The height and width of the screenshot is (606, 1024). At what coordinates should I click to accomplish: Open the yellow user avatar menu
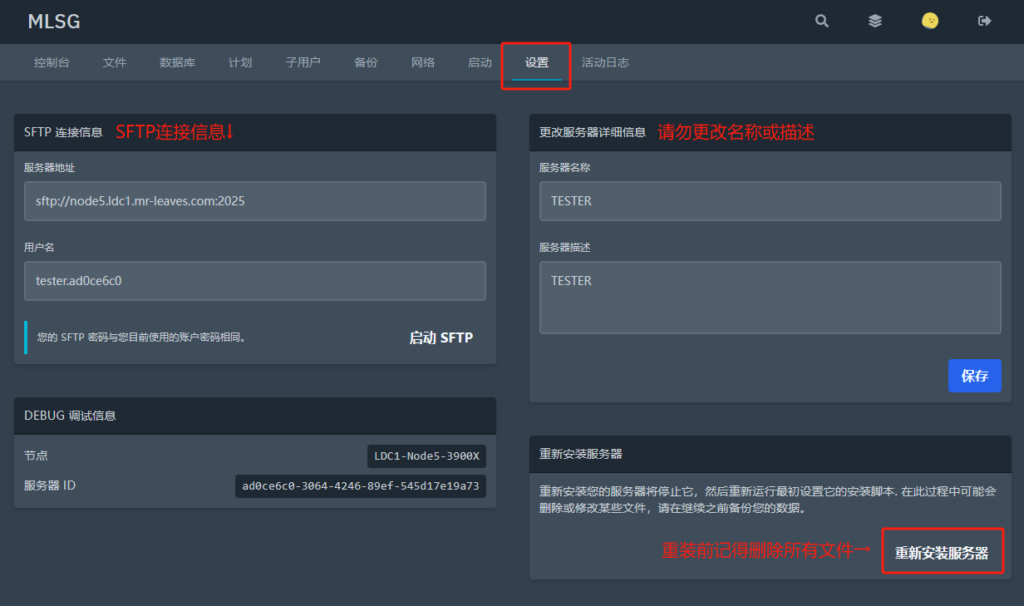(x=929, y=20)
